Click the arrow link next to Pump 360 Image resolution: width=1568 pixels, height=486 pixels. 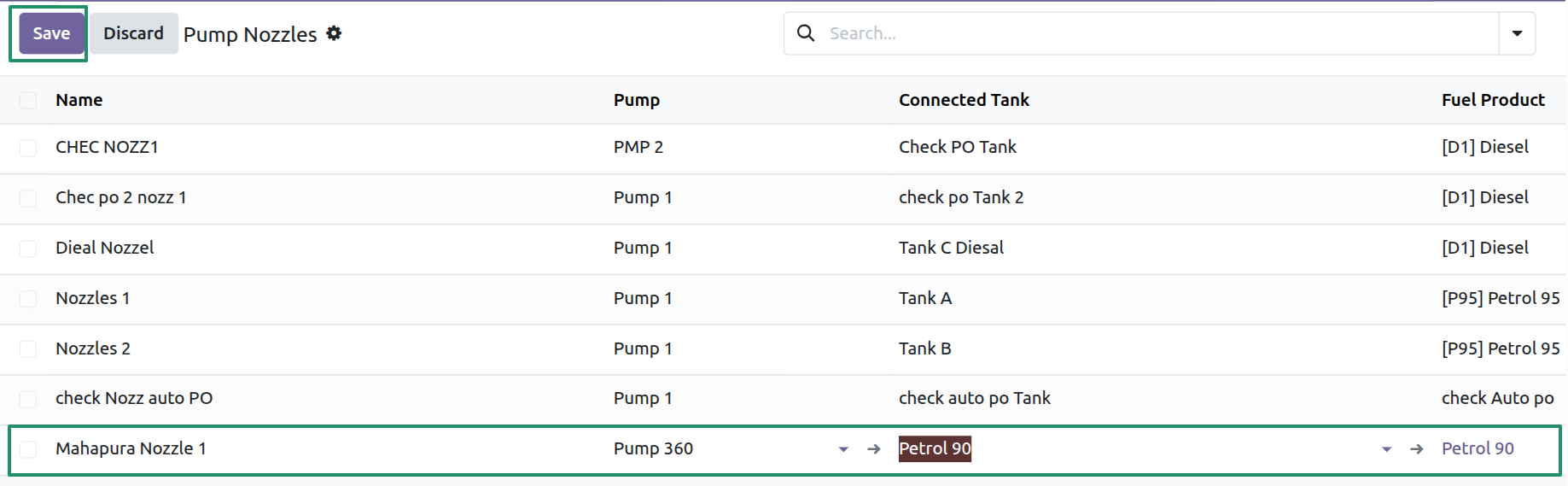pyautogui.click(x=873, y=449)
